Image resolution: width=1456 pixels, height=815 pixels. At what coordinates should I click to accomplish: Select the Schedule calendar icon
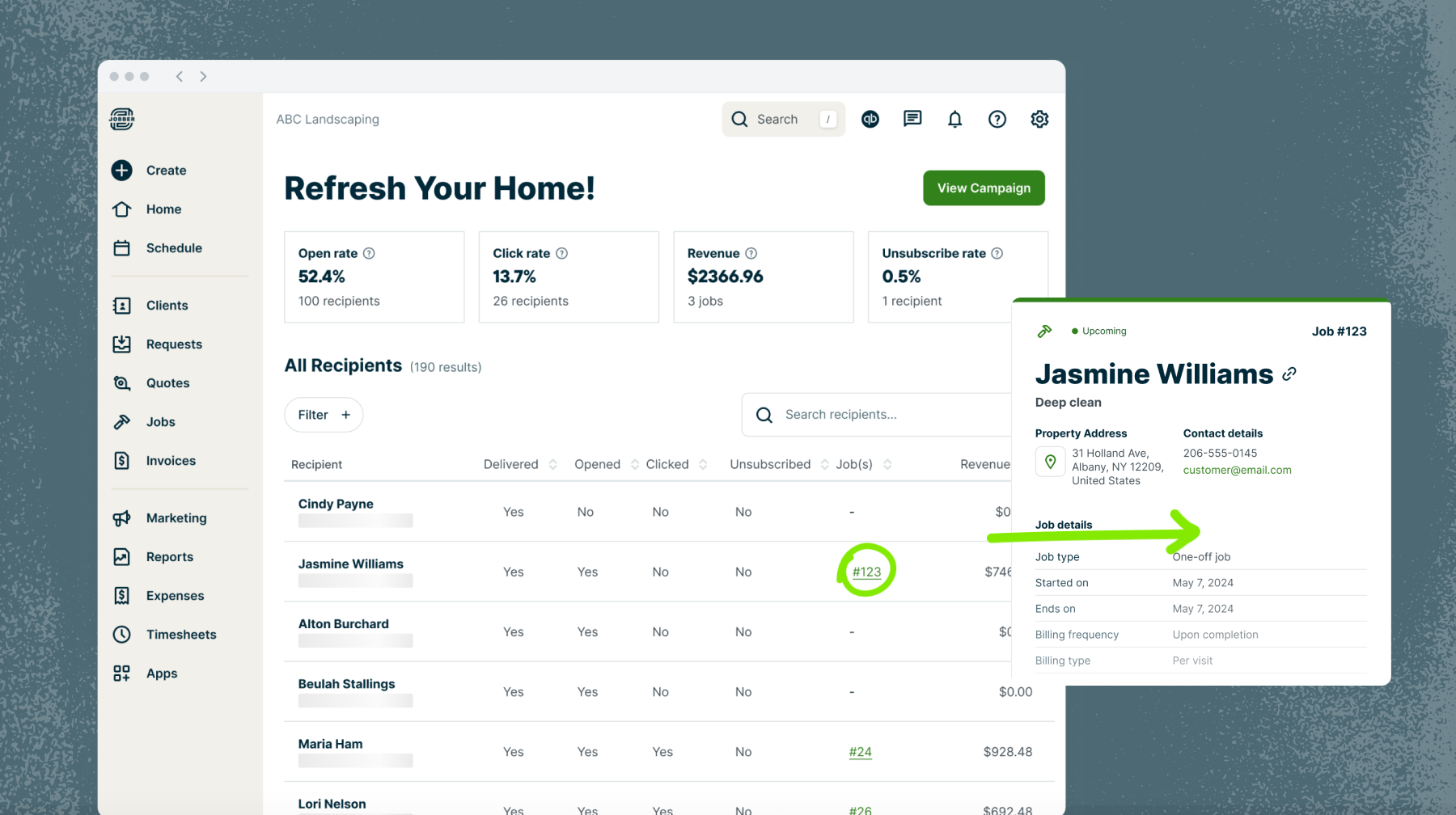pos(121,248)
